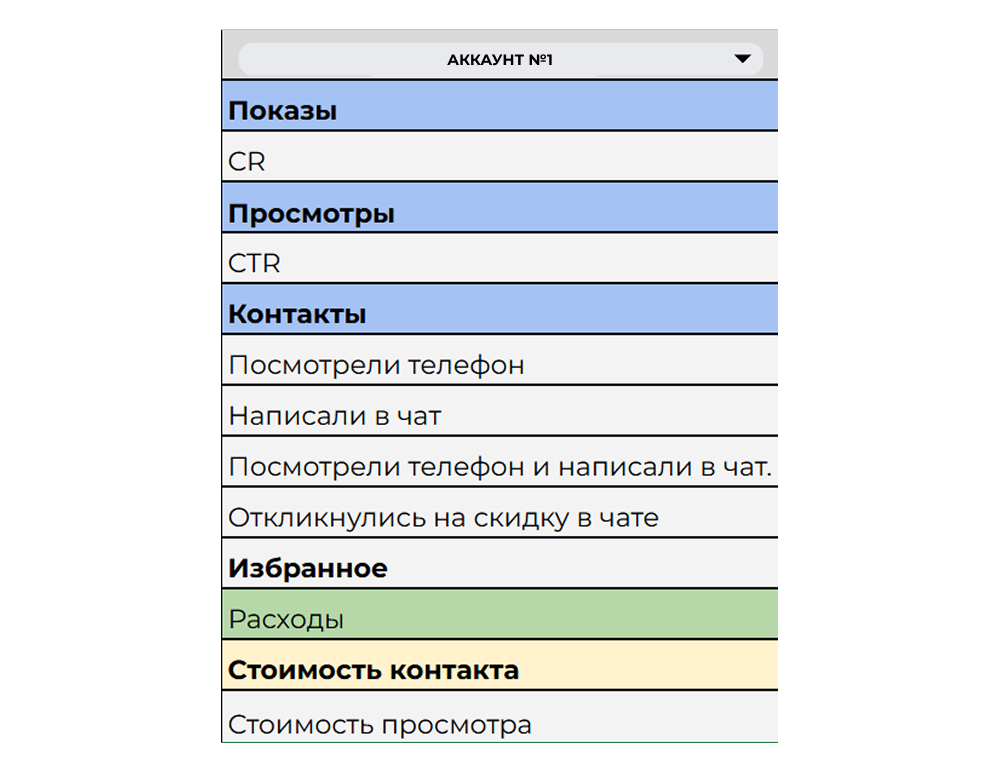Select the account name field at the top
This screenshot has height=771, width=1000.
point(500,58)
